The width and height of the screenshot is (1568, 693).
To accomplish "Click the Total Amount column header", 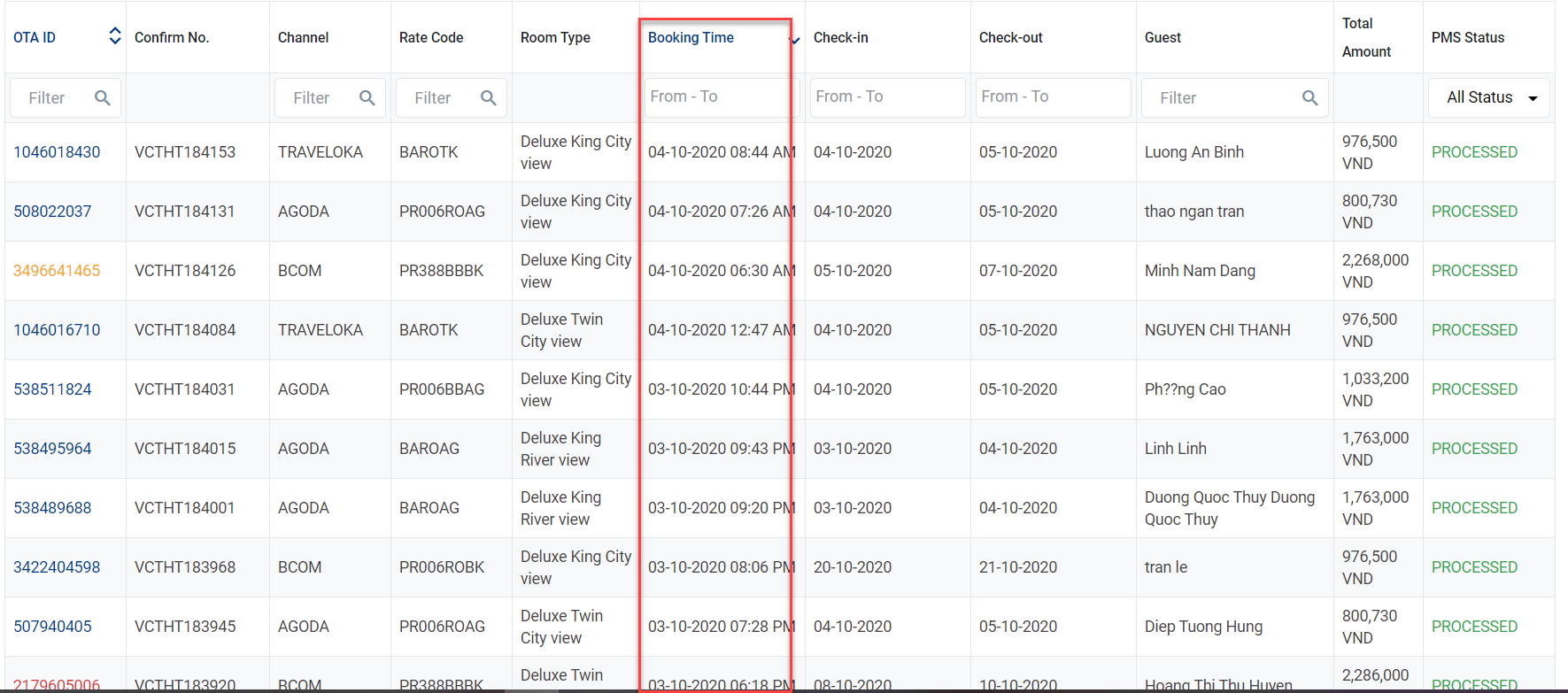I will [1367, 37].
